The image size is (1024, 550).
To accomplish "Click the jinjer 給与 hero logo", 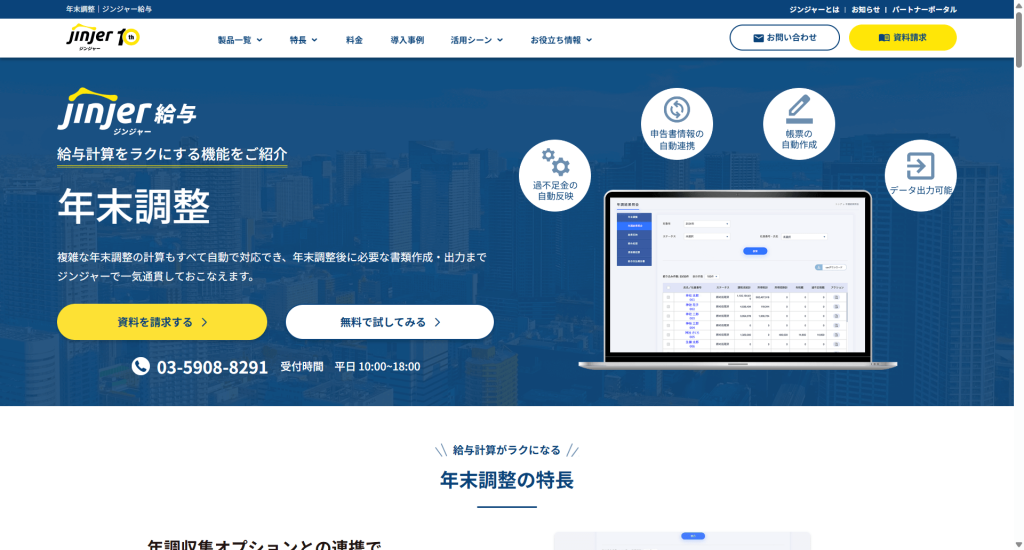I will 127,111.
